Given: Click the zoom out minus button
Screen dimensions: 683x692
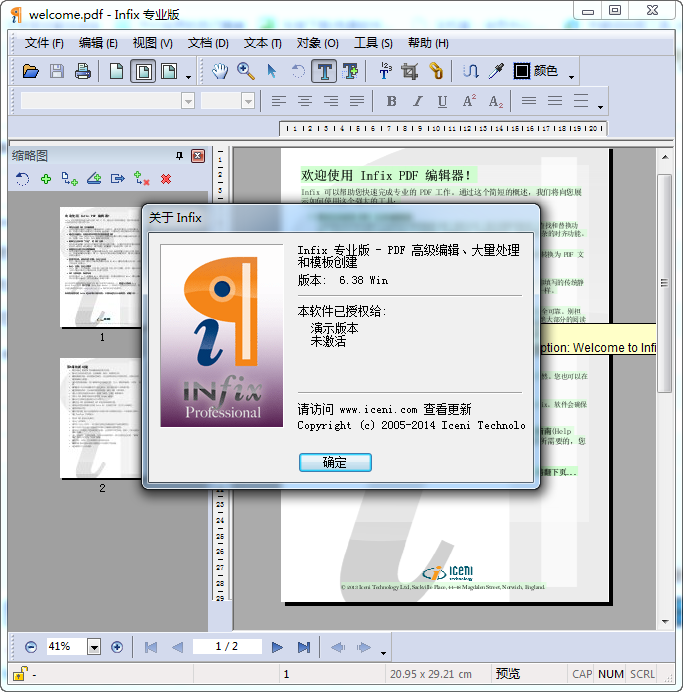Looking at the screenshot, I should [31, 647].
